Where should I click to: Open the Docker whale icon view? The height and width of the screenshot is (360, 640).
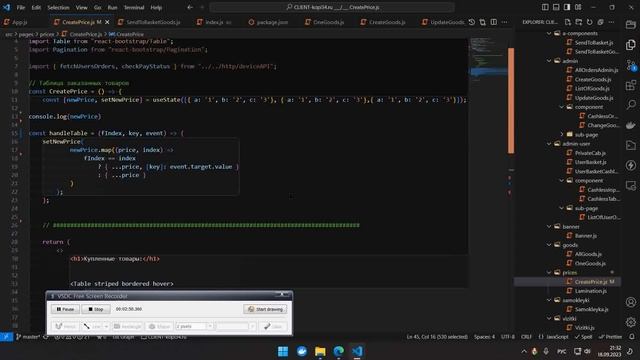click(631, 125)
